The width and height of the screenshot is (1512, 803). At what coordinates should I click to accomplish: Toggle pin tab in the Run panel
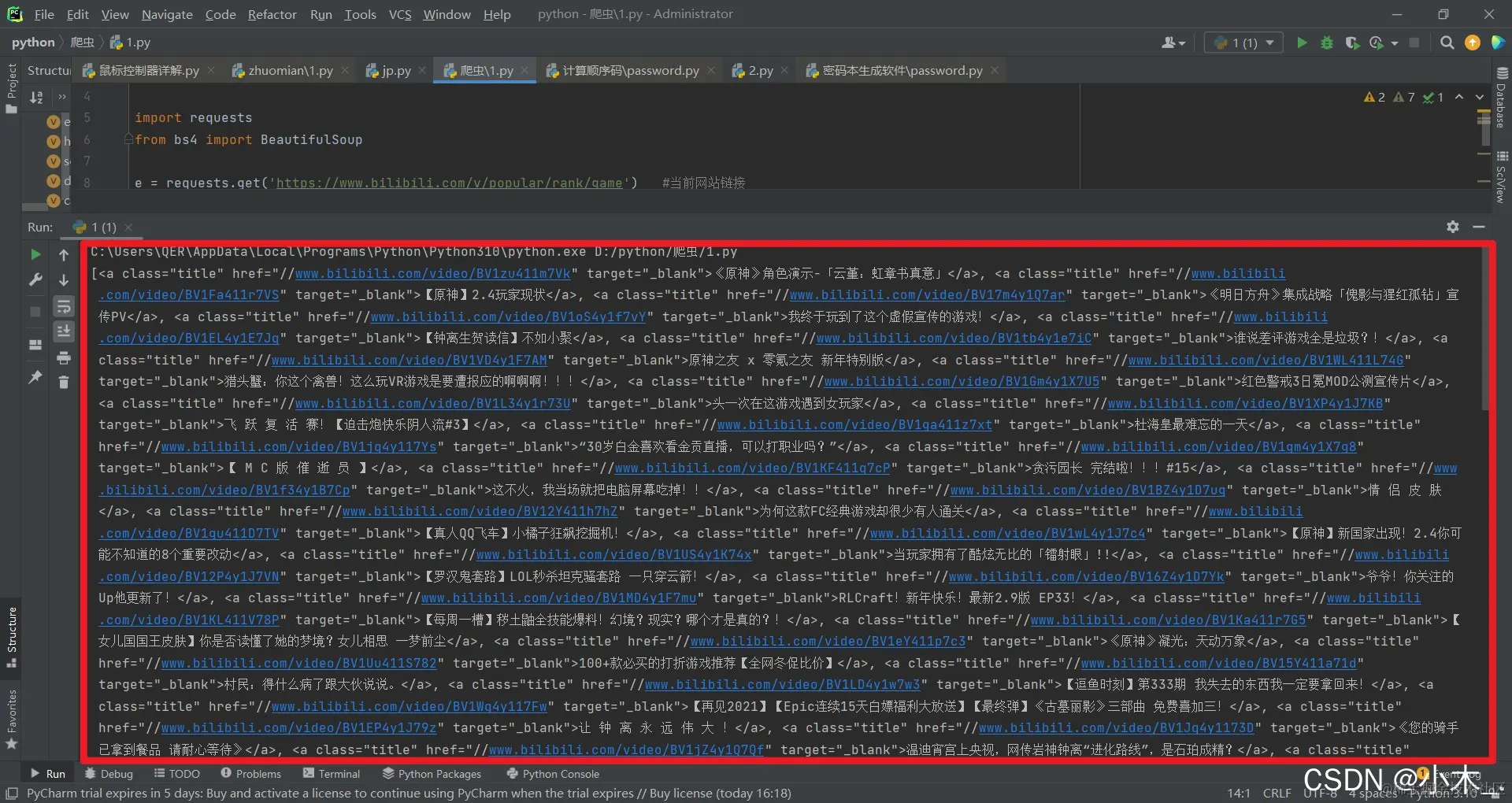pyautogui.click(x=35, y=377)
